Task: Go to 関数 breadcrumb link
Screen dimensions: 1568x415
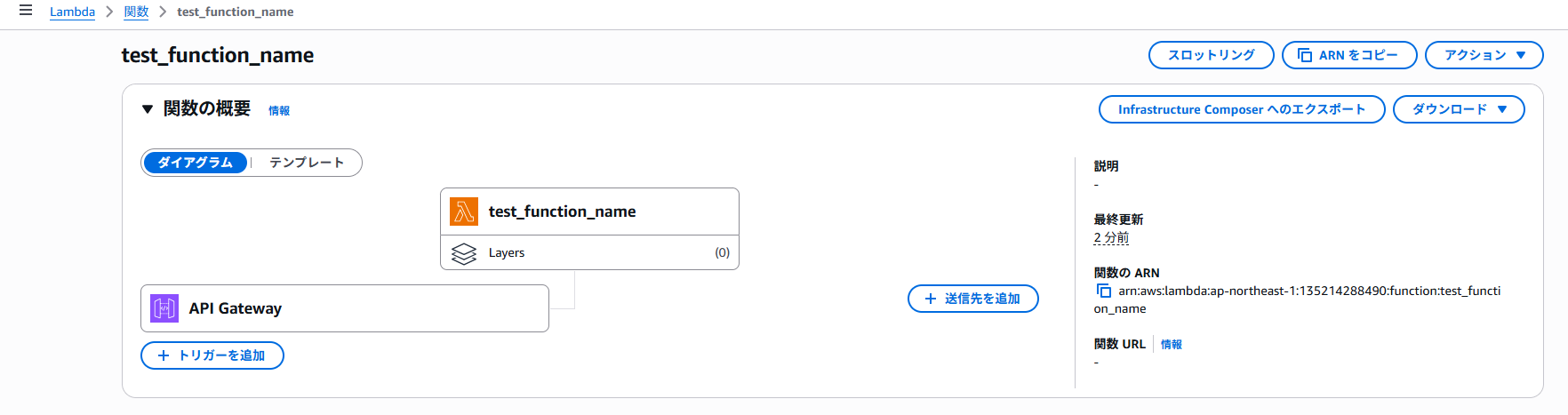Action: [136, 12]
